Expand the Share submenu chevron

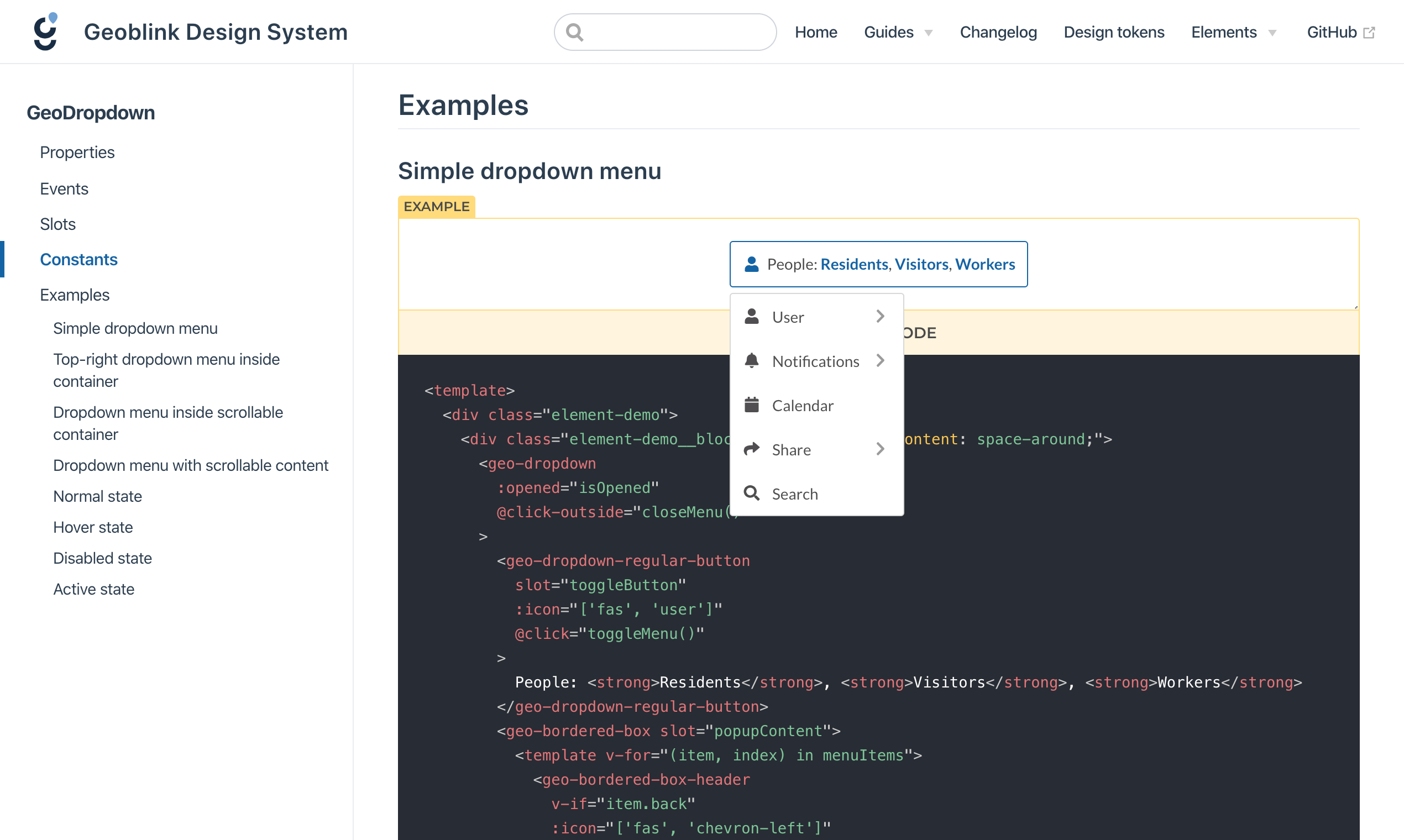tap(879, 448)
